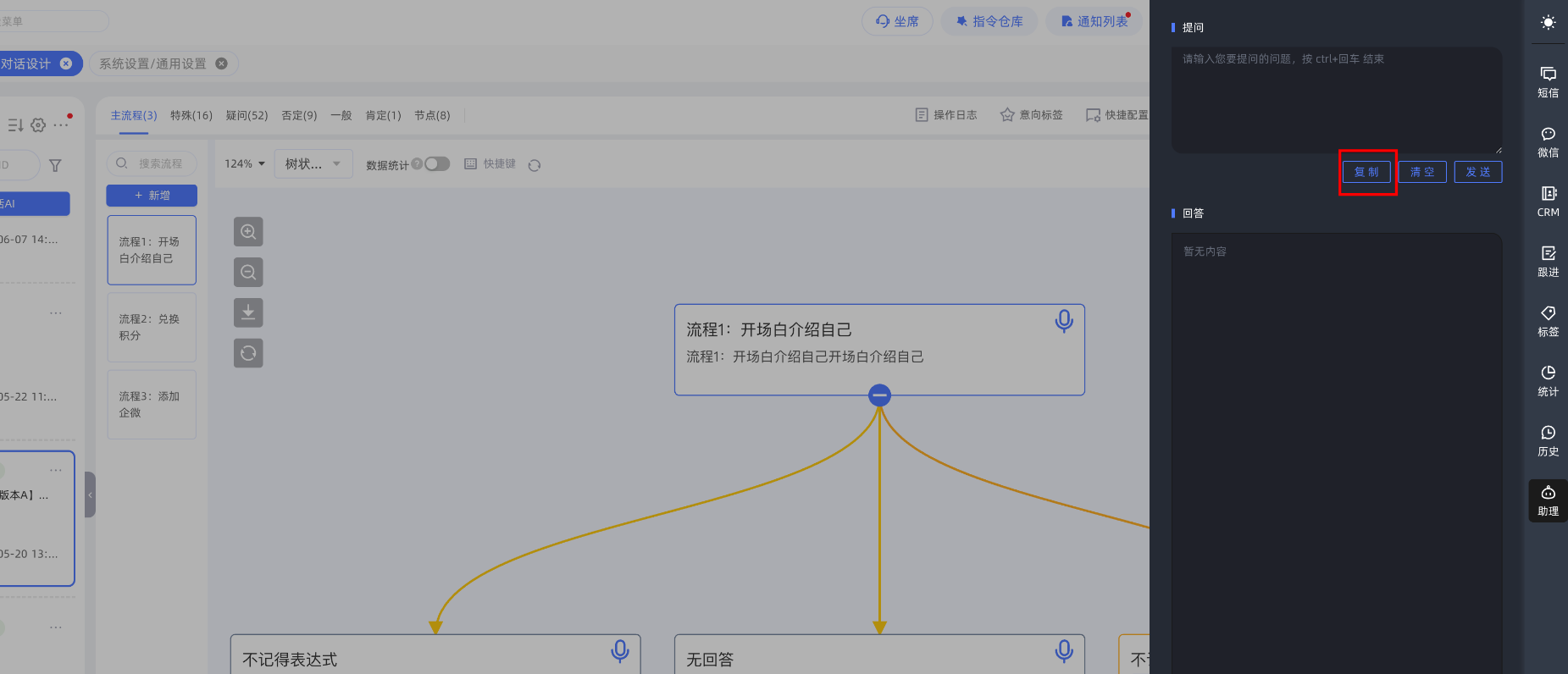Open the 跟进 (follow-up) sidebar panel
The height and width of the screenshot is (674, 1568).
pos(1548,262)
